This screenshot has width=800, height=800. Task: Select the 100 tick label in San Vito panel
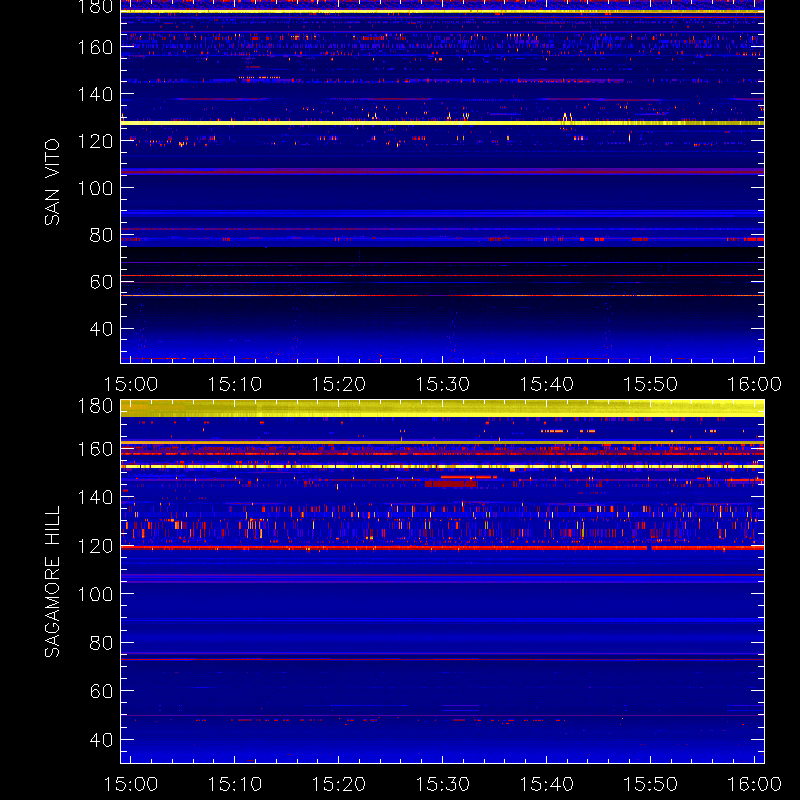point(95,188)
